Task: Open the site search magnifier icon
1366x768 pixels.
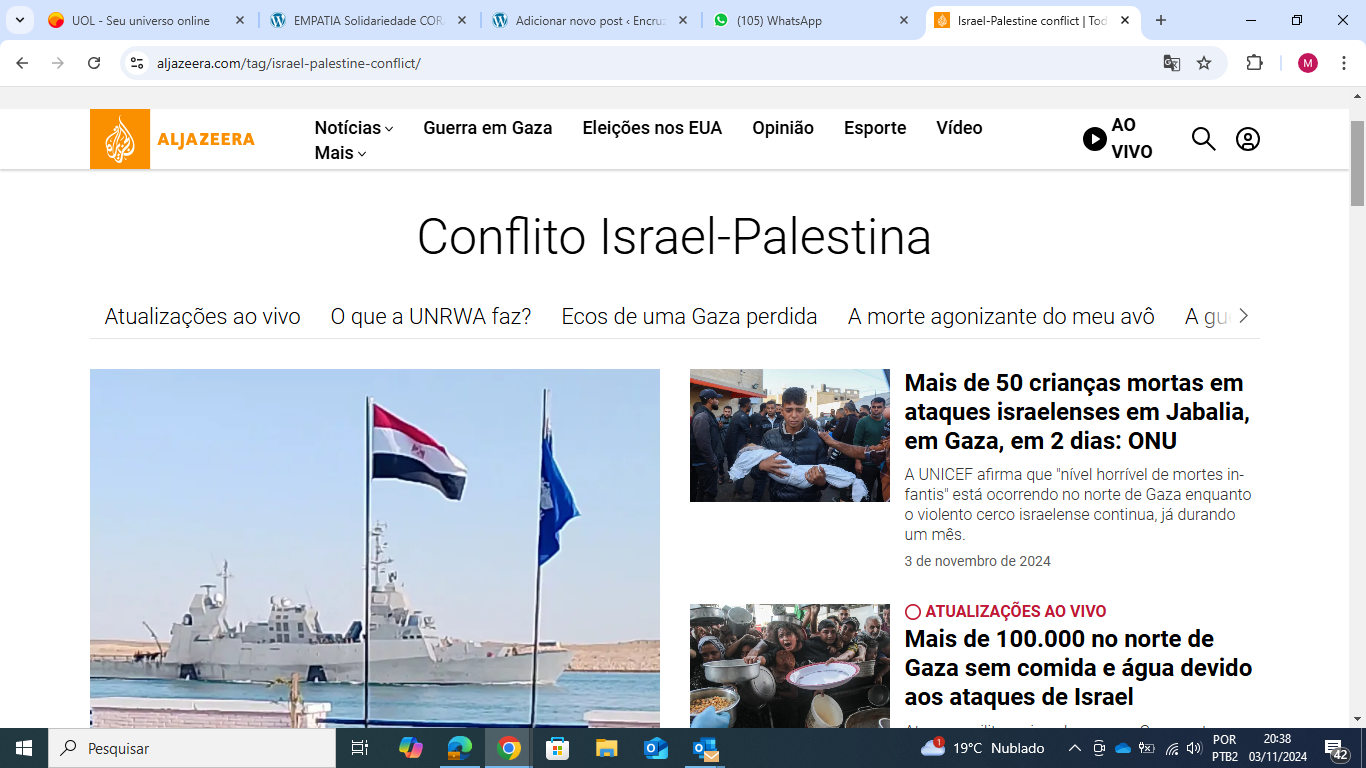Action: 1203,139
